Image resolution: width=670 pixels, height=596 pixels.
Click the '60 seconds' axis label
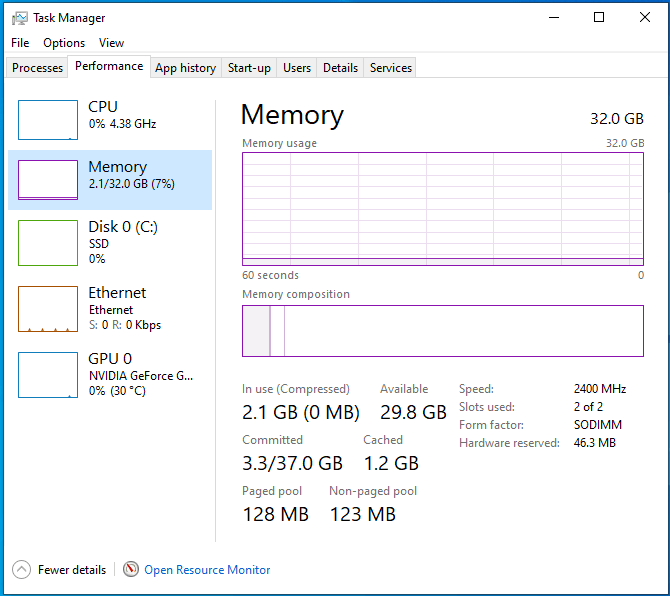[x=270, y=275]
